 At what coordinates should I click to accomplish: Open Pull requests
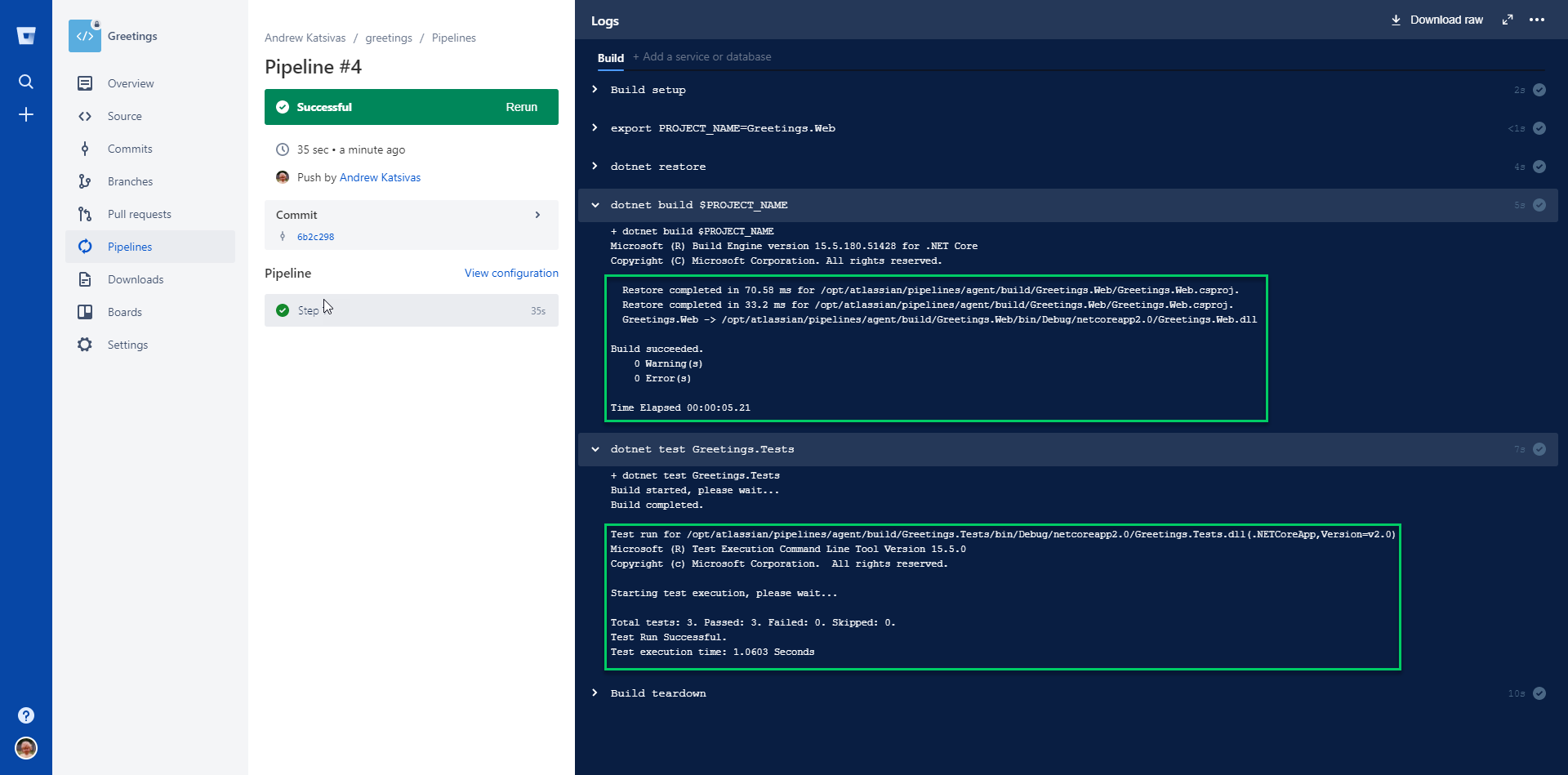pos(140,214)
